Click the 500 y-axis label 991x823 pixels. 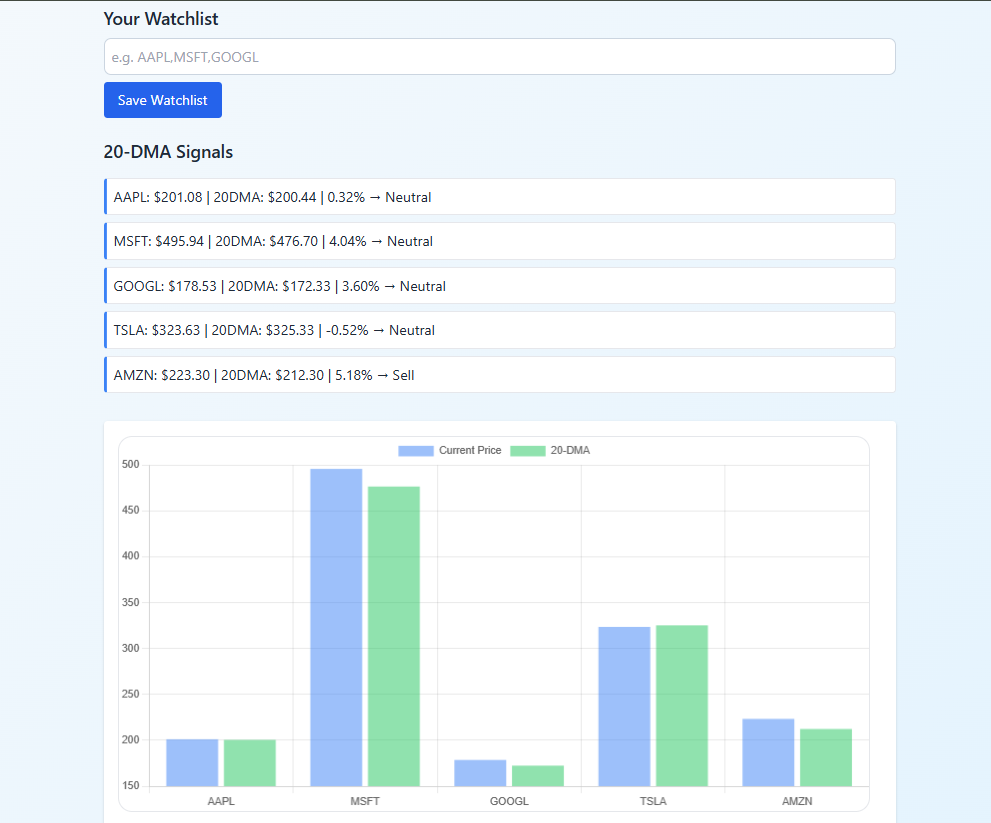tap(131, 465)
